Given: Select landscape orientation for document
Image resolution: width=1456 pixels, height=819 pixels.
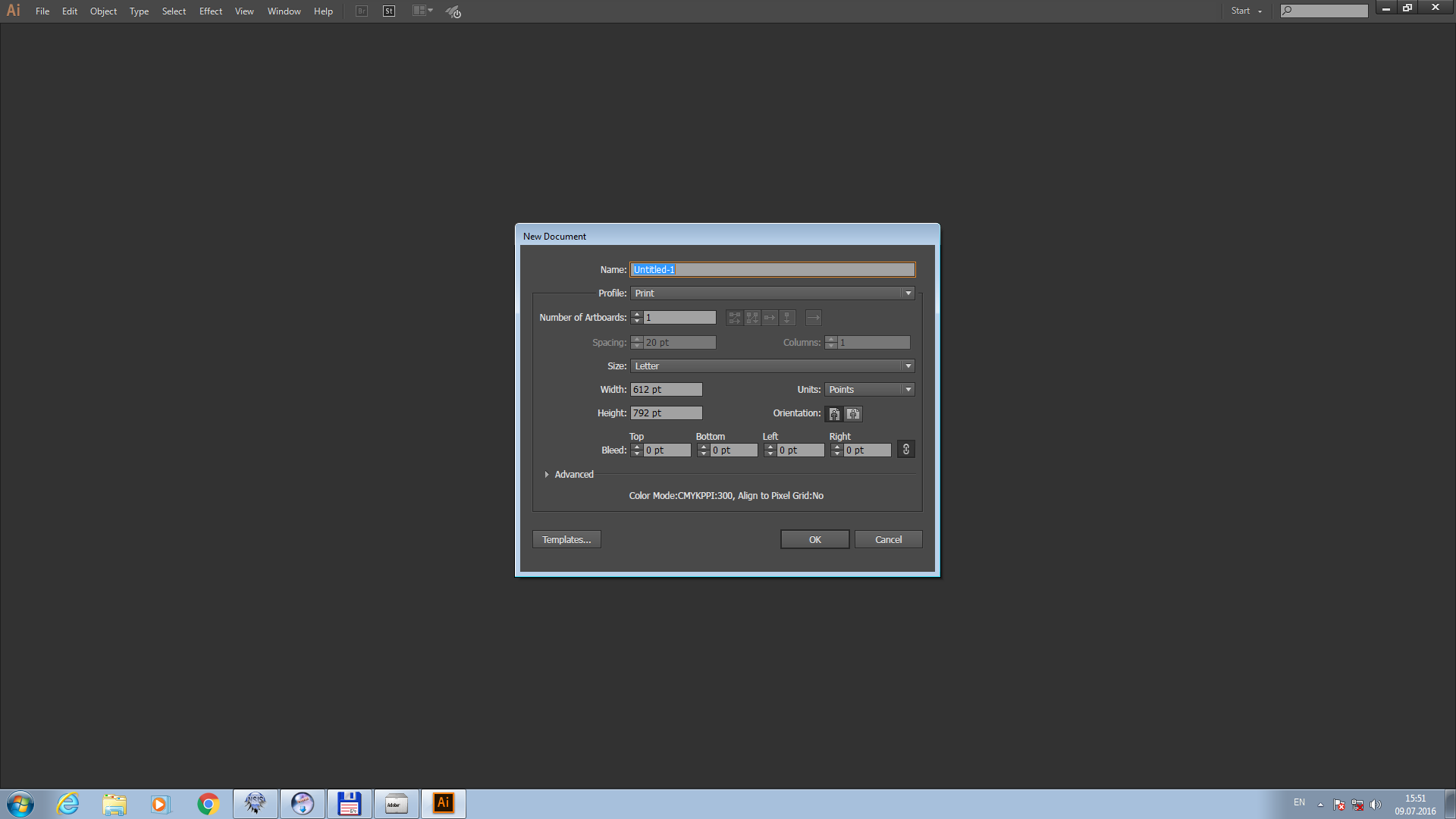Looking at the screenshot, I should [x=852, y=413].
